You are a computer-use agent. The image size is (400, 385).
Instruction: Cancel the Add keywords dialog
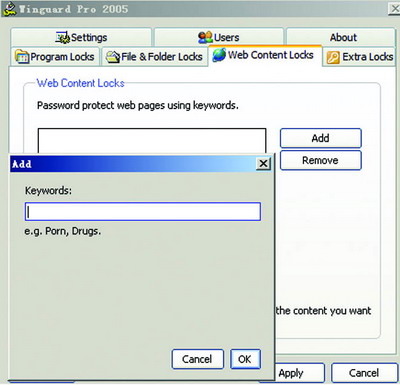[197, 359]
